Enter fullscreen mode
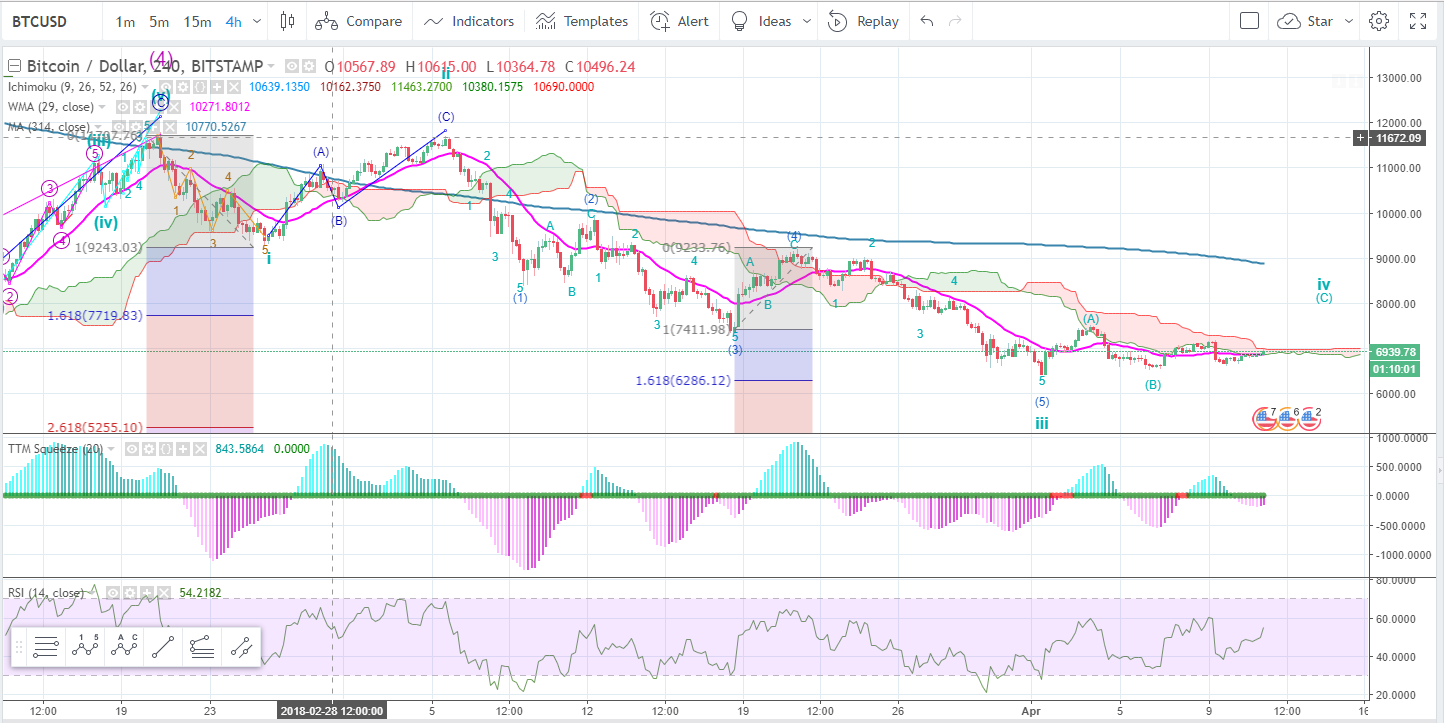Viewport: 1444px width, 723px height. tap(1418, 21)
